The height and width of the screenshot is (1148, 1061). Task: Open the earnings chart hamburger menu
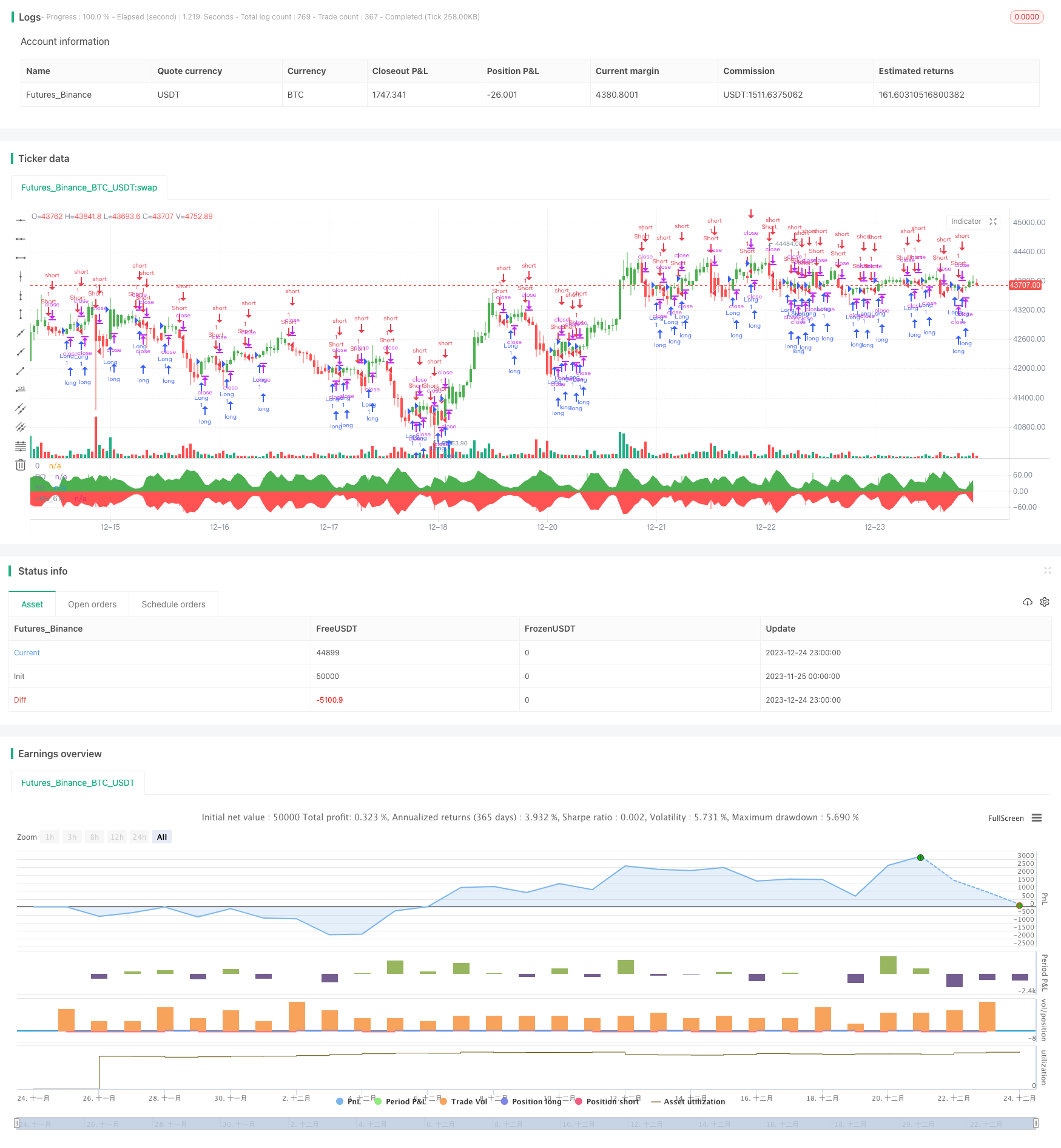[1037, 818]
